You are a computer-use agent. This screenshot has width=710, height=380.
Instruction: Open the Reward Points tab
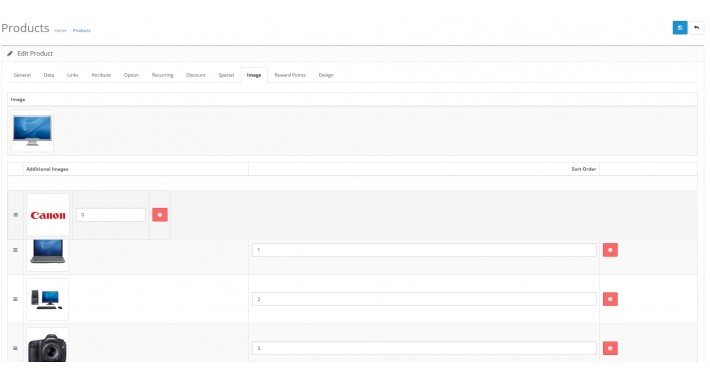(290, 75)
